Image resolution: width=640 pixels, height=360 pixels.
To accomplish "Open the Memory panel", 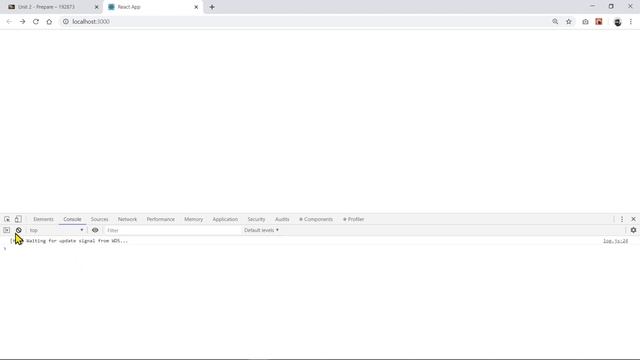I will click(x=193, y=219).
